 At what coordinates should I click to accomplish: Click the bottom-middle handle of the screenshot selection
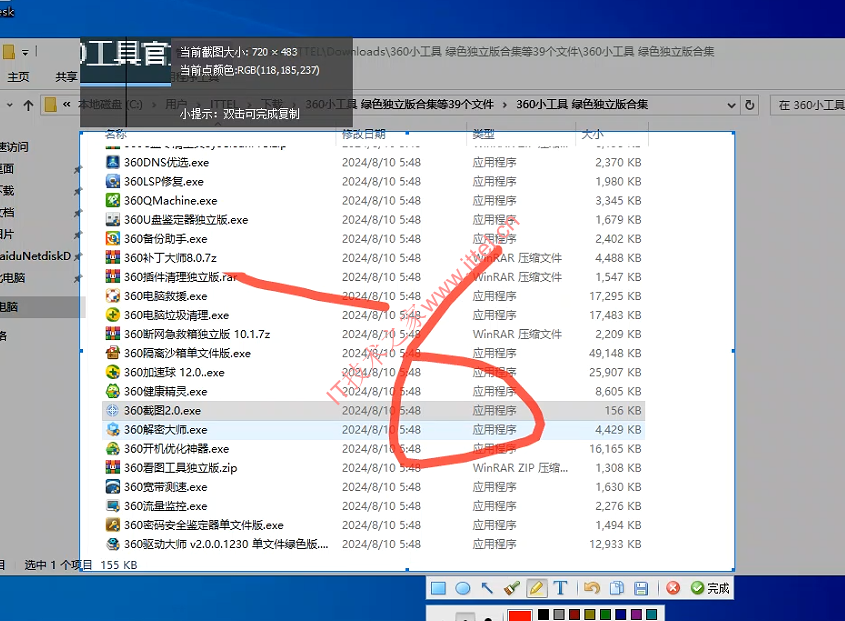click(x=407, y=569)
